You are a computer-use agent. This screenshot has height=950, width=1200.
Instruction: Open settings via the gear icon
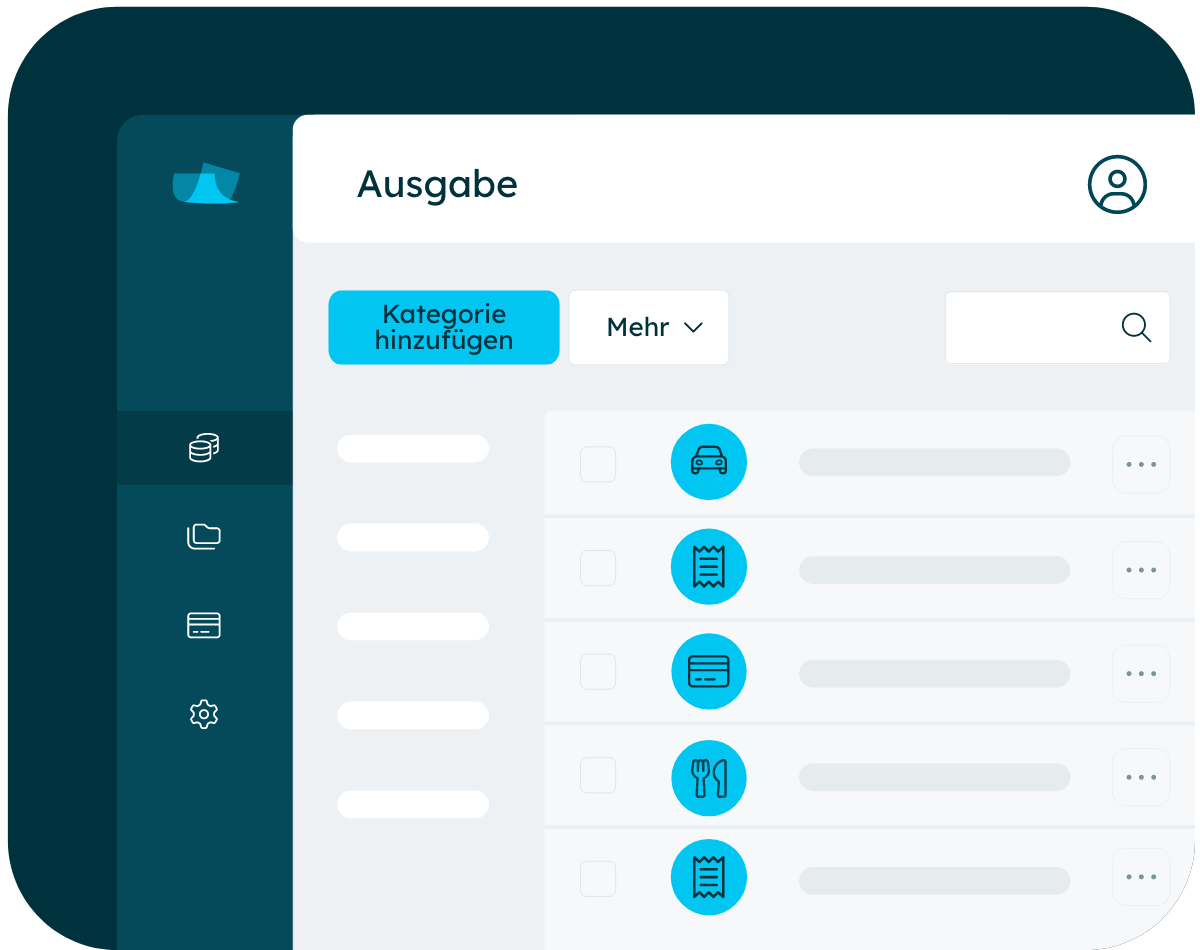[x=204, y=713]
